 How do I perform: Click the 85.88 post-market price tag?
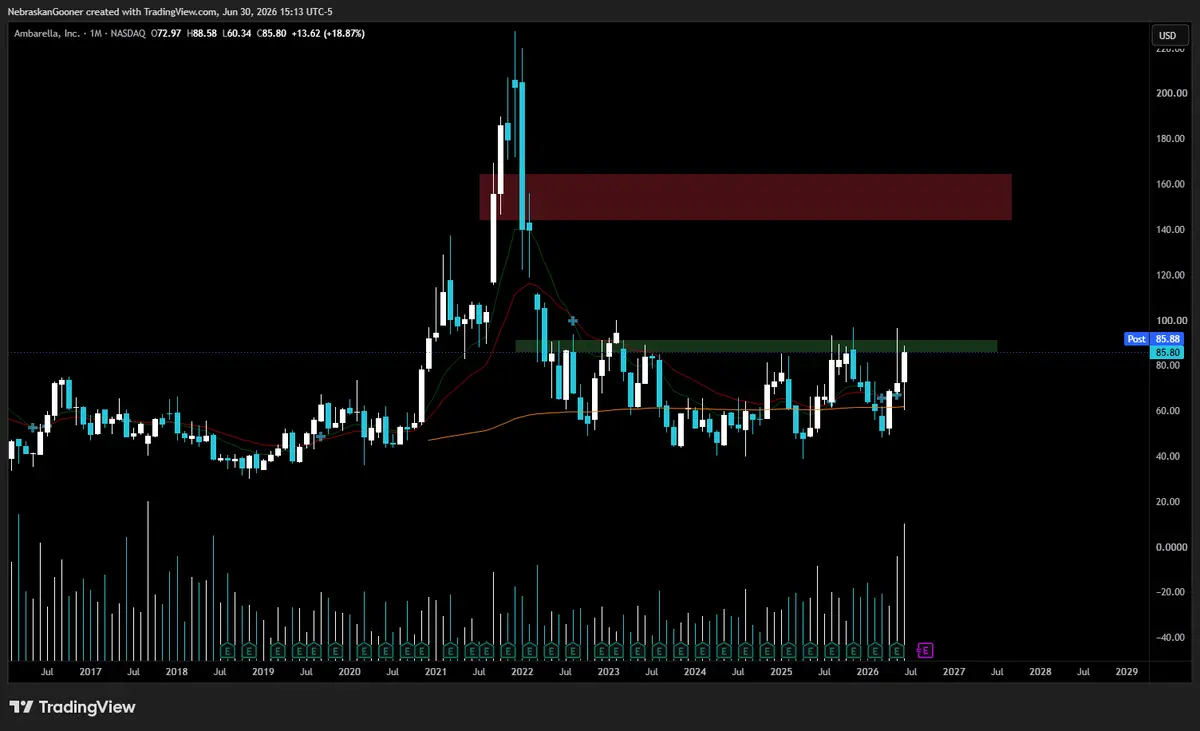click(x=1168, y=339)
